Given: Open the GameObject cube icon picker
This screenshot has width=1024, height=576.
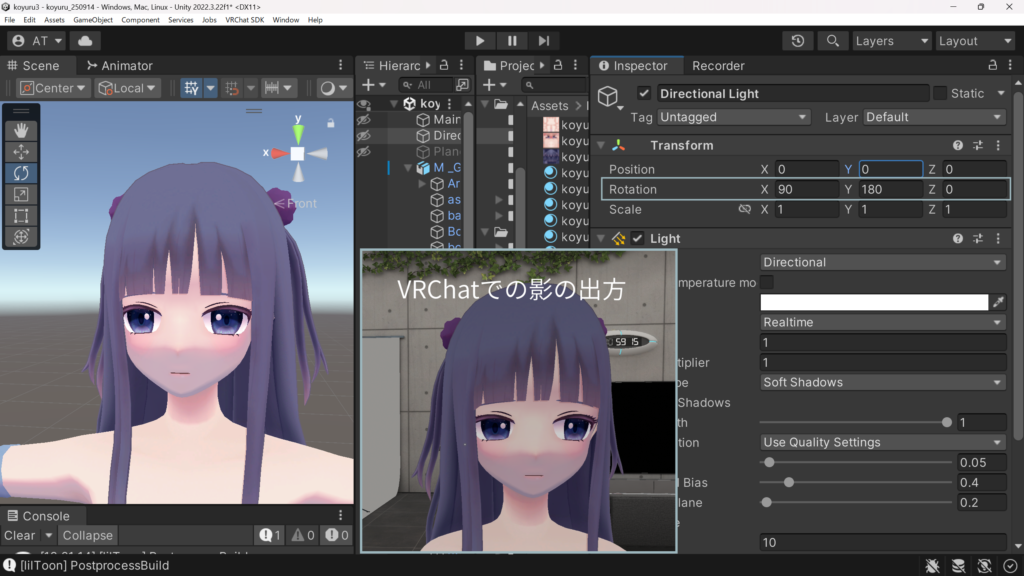Looking at the screenshot, I should (x=610, y=98).
